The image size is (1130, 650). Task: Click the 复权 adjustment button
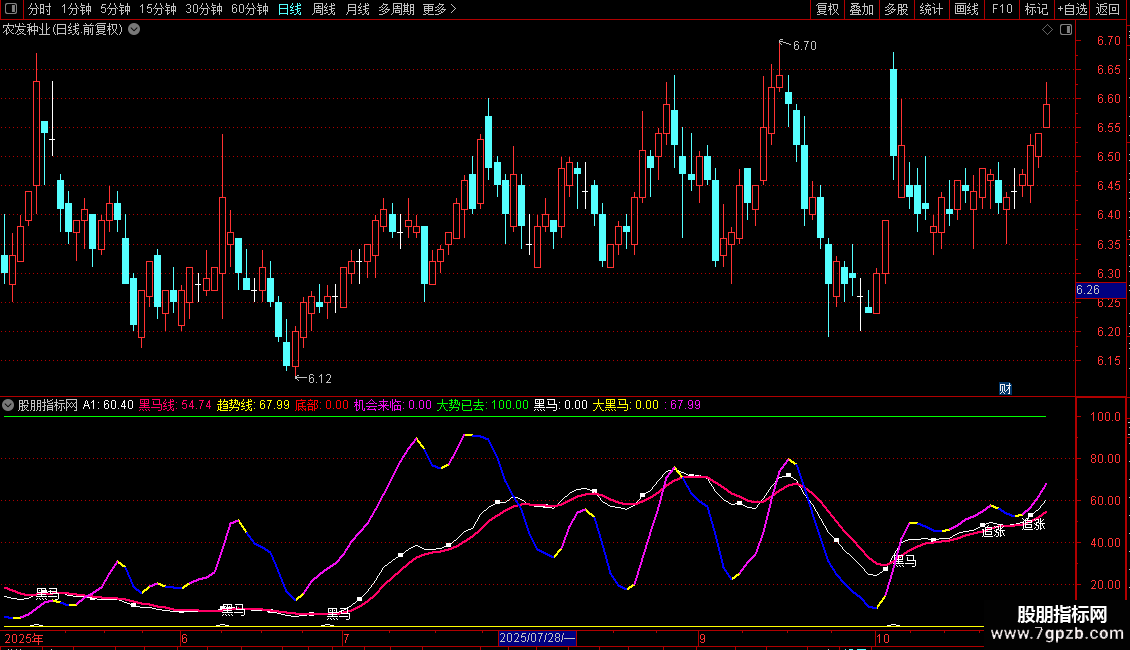click(828, 9)
